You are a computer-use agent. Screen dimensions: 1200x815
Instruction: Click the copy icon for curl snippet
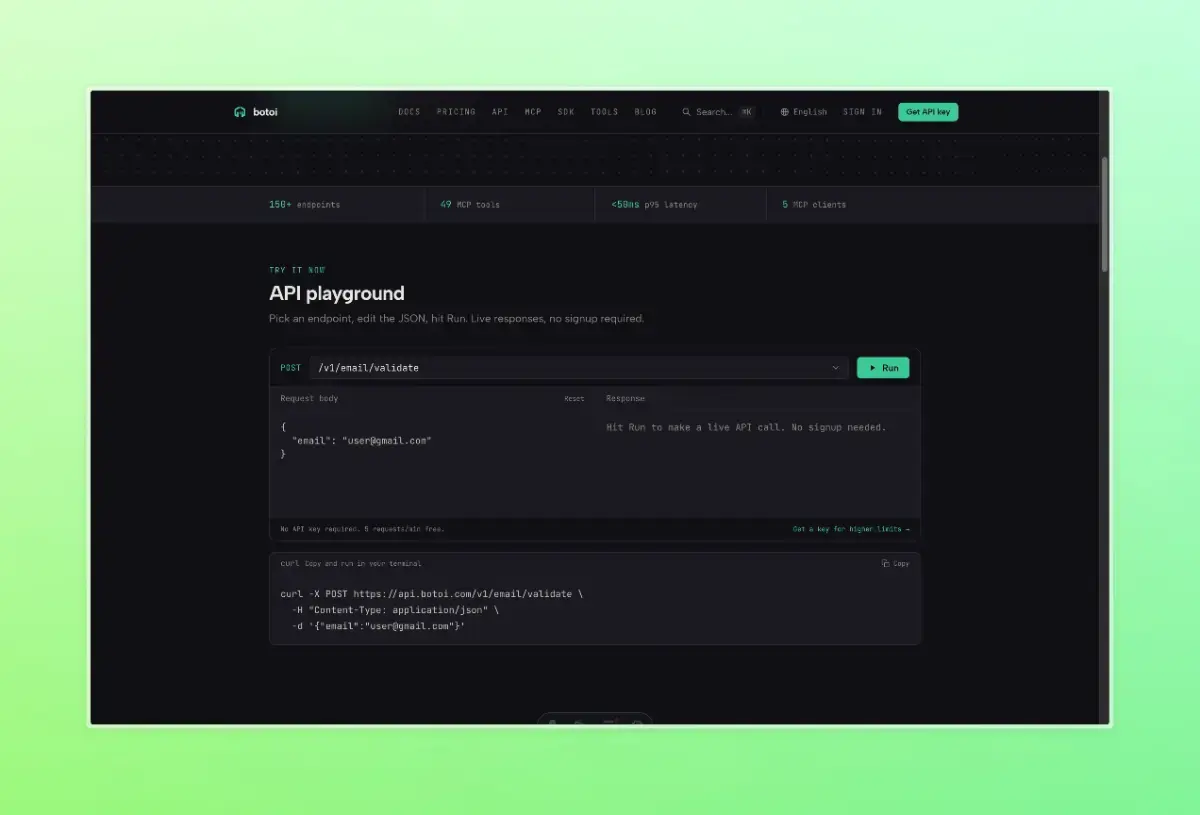[885, 563]
